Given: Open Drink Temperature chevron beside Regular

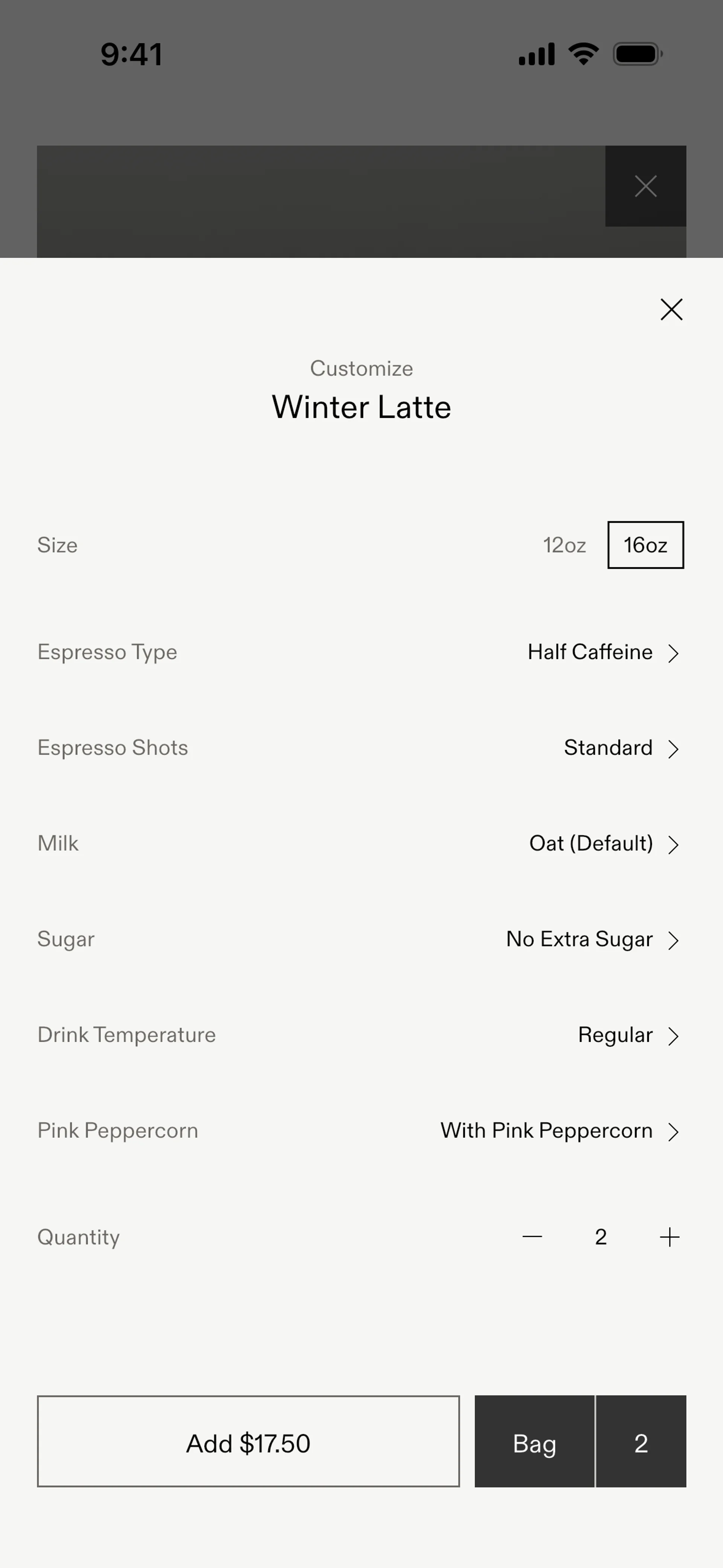Looking at the screenshot, I should coord(673,1035).
